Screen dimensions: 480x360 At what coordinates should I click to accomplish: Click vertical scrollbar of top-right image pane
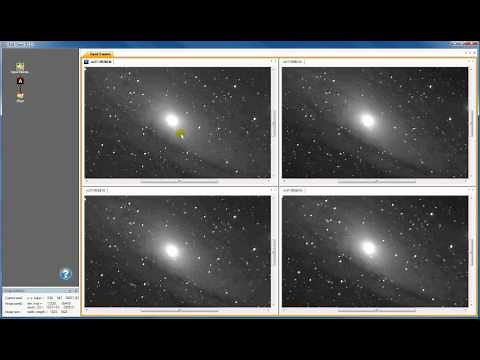472,123
